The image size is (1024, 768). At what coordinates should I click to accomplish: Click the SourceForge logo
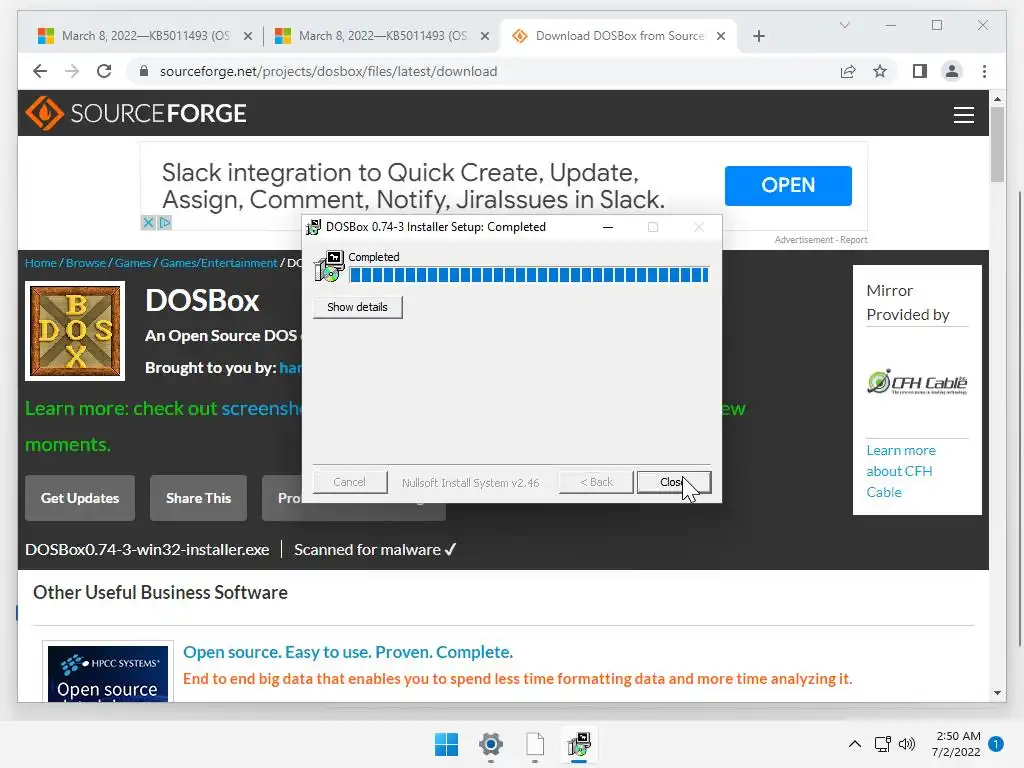[x=136, y=114]
